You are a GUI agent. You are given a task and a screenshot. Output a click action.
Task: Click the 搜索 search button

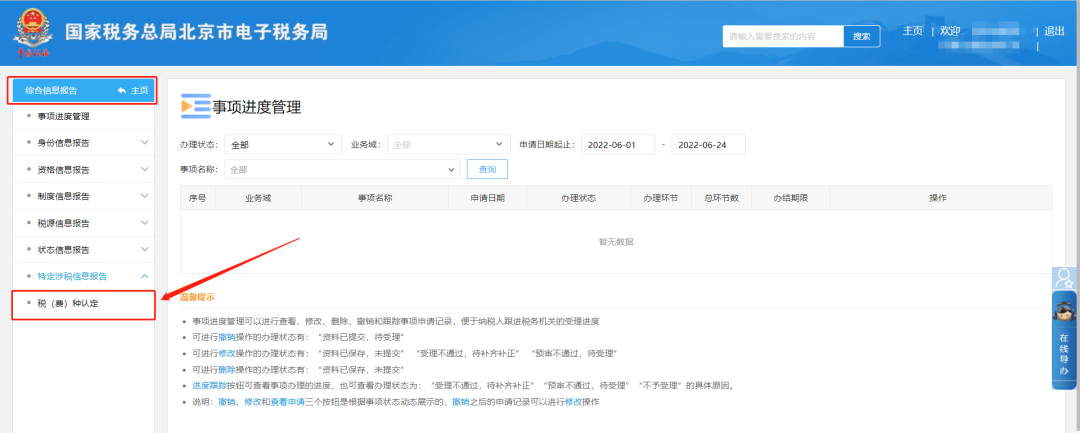[861, 36]
